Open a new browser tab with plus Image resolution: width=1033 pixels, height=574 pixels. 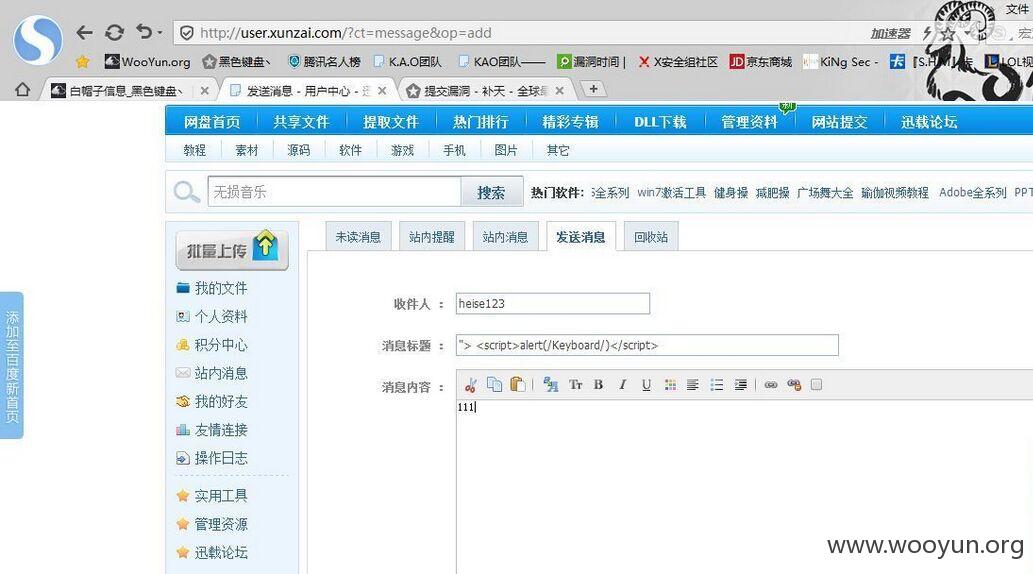pos(594,89)
